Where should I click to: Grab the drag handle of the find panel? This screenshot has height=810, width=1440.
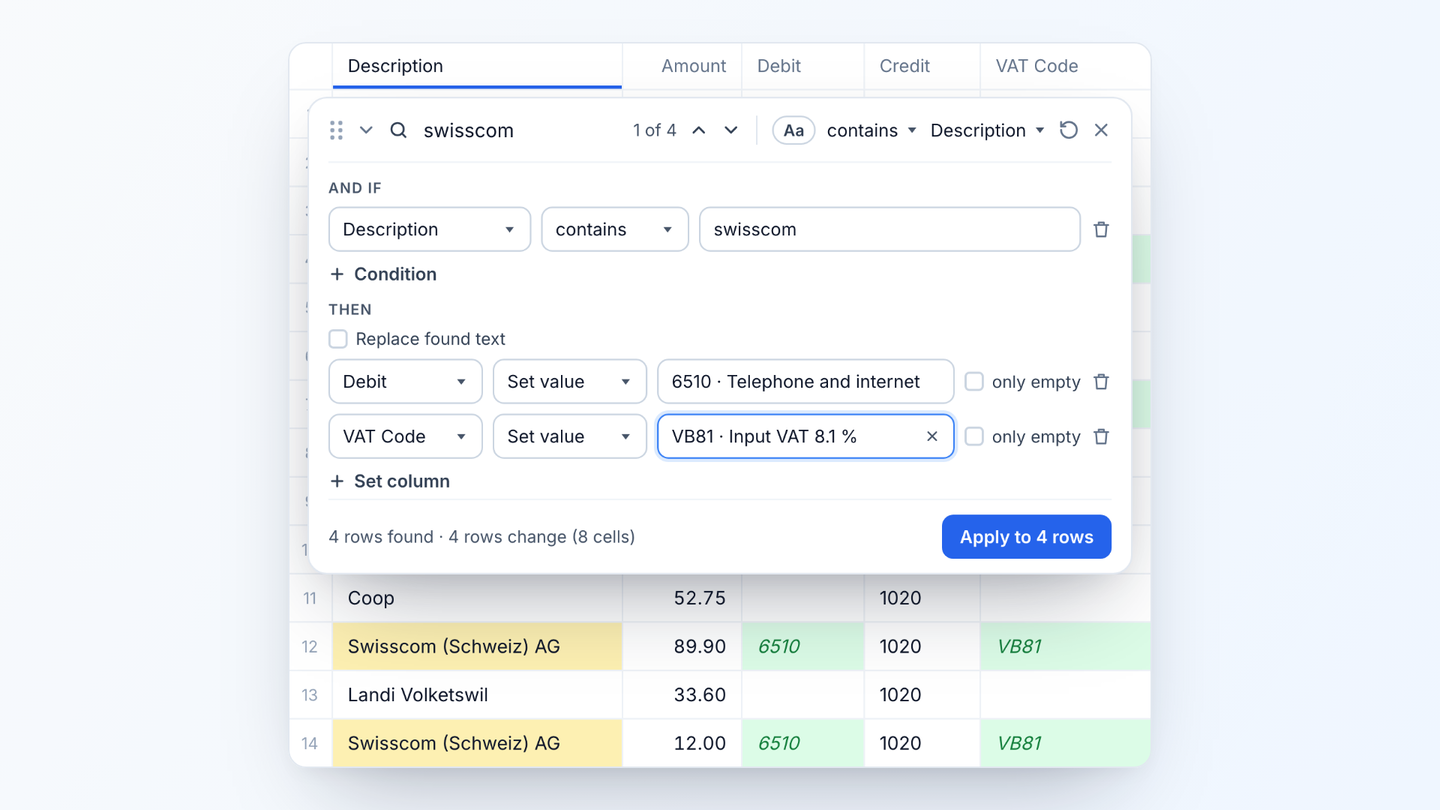336,130
